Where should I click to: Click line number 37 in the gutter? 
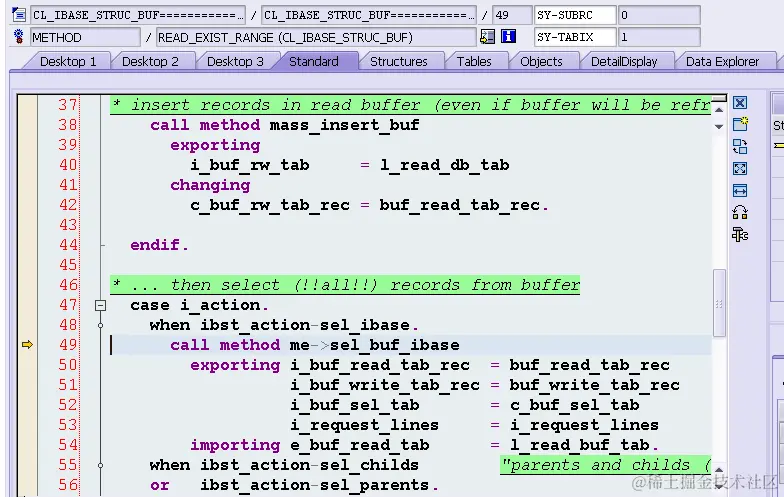click(68, 104)
